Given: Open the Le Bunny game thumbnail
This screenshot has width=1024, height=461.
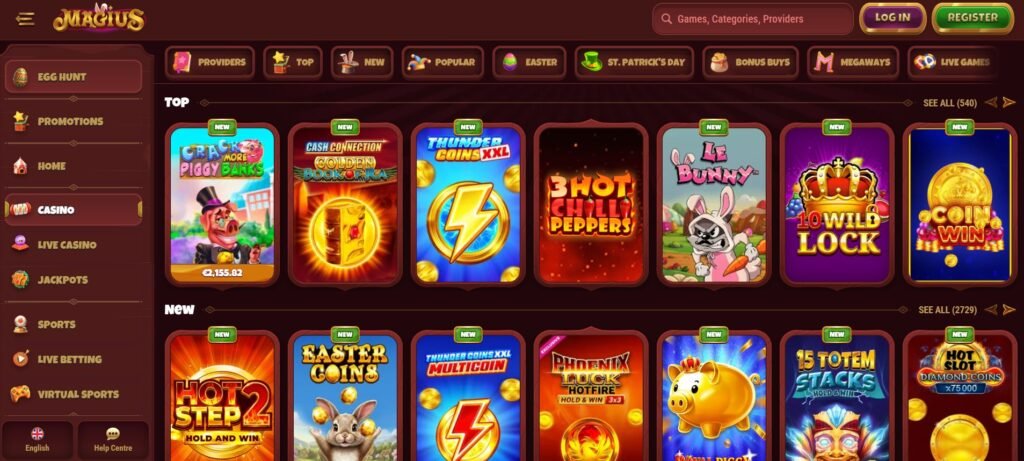Looking at the screenshot, I should [x=714, y=204].
